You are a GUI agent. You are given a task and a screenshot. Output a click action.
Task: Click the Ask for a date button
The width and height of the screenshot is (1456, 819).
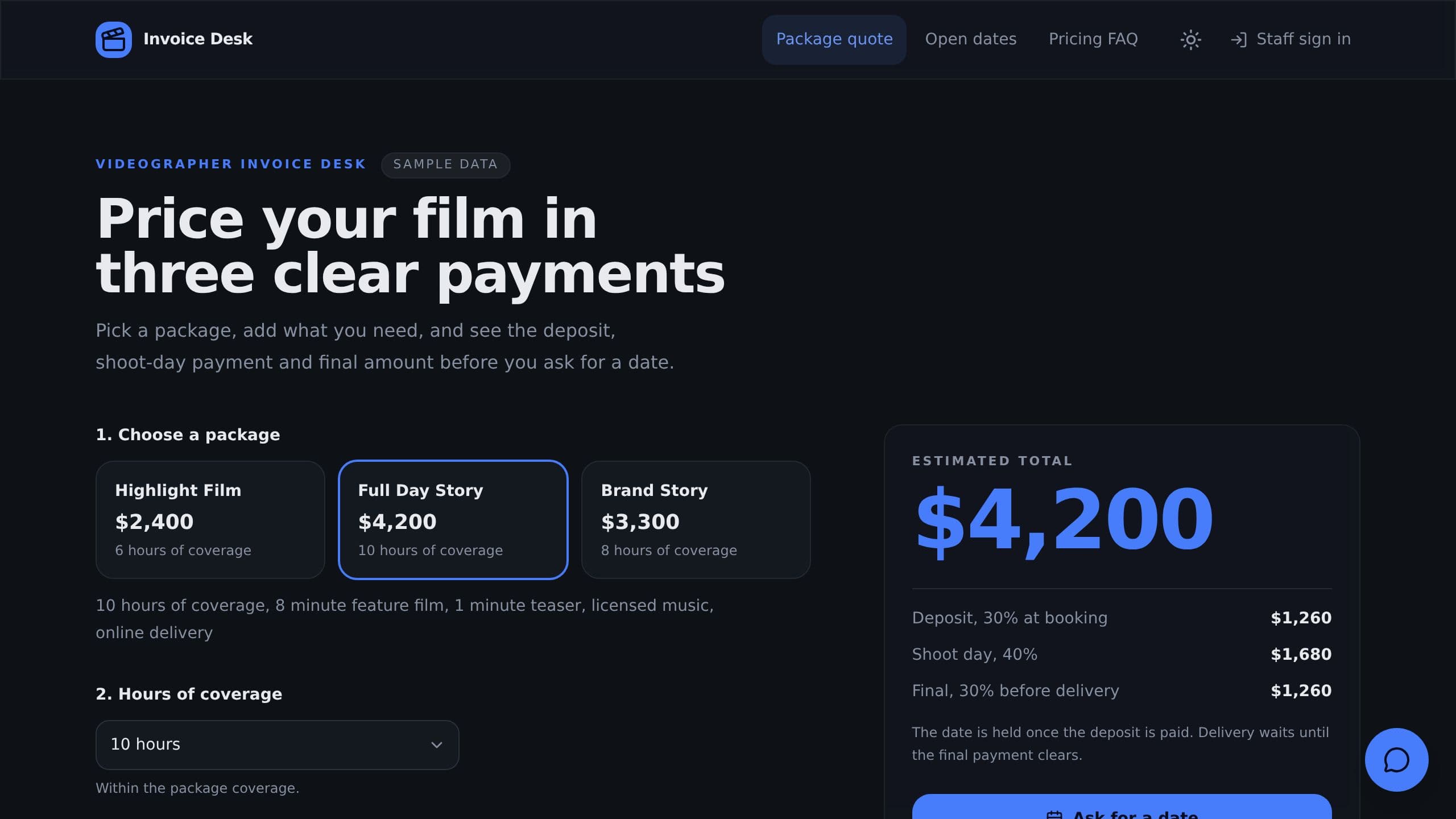click(1122, 806)
